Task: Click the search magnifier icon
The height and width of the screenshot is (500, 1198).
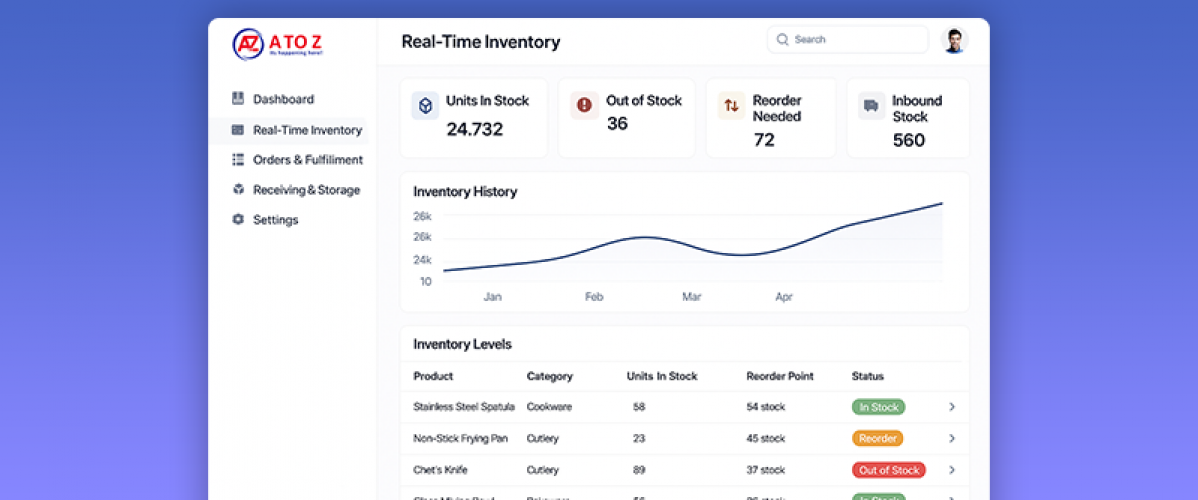Action: (x=782, y=39)
